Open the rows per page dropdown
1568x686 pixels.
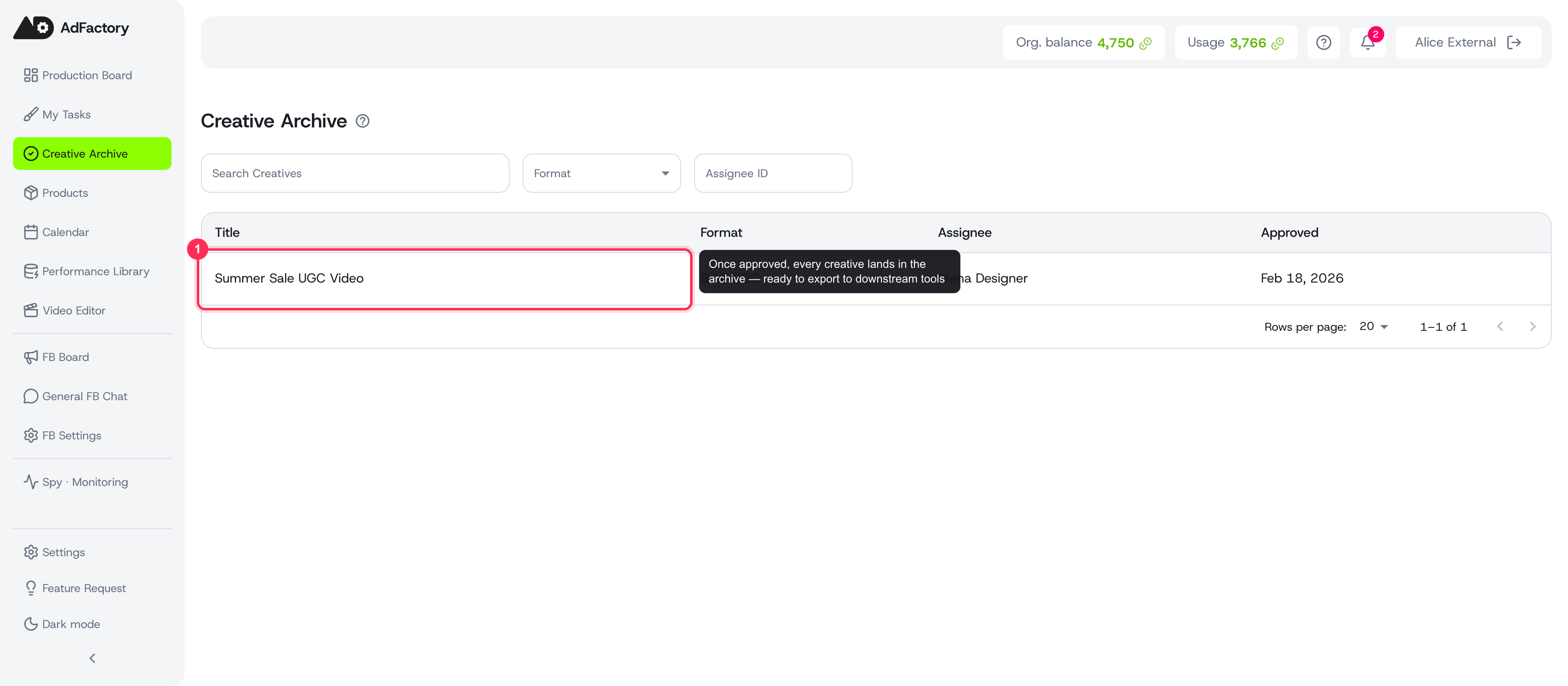(x=1373, y=327)
